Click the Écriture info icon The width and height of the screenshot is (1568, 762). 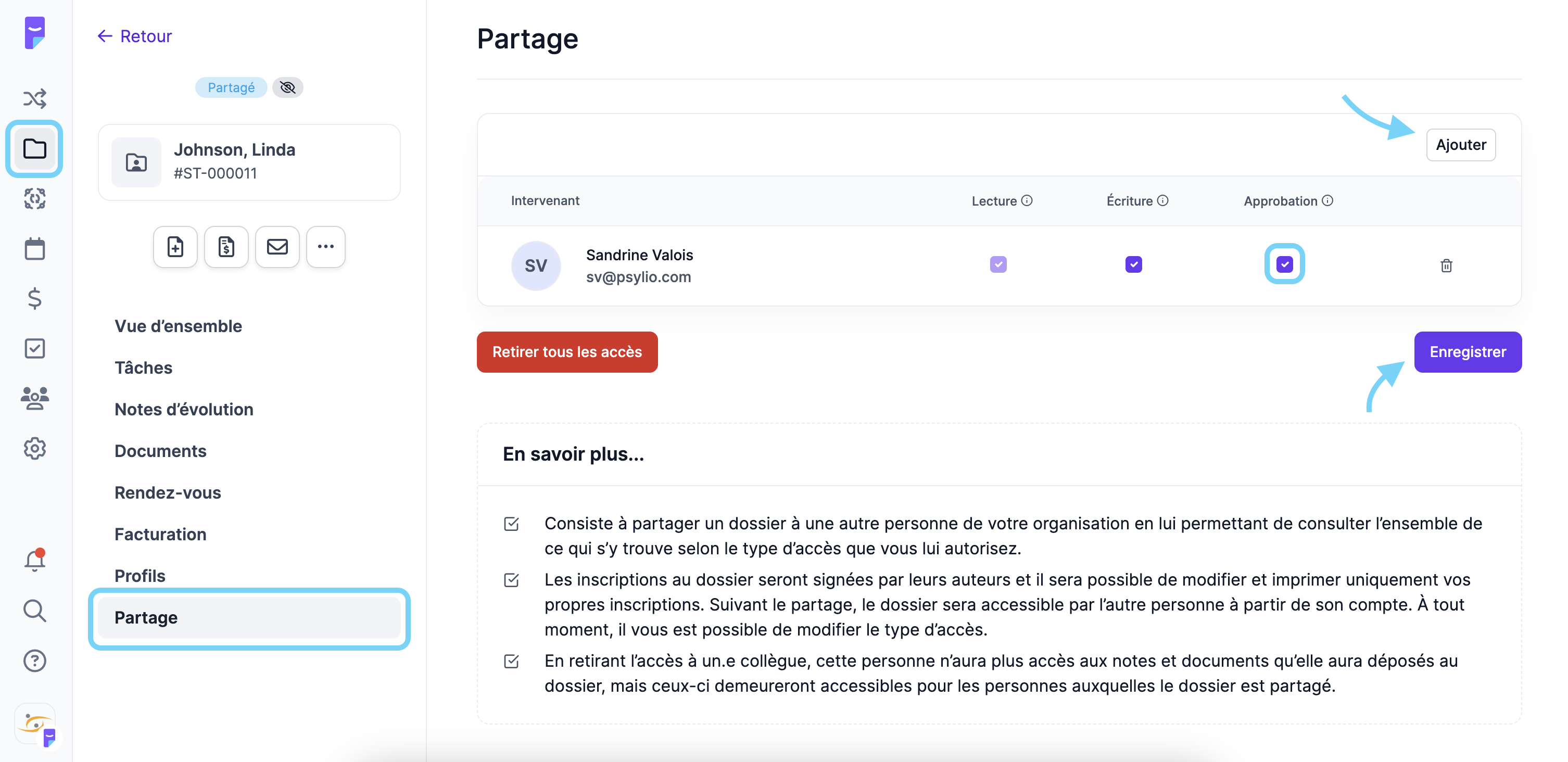(x=1162, y=200)
